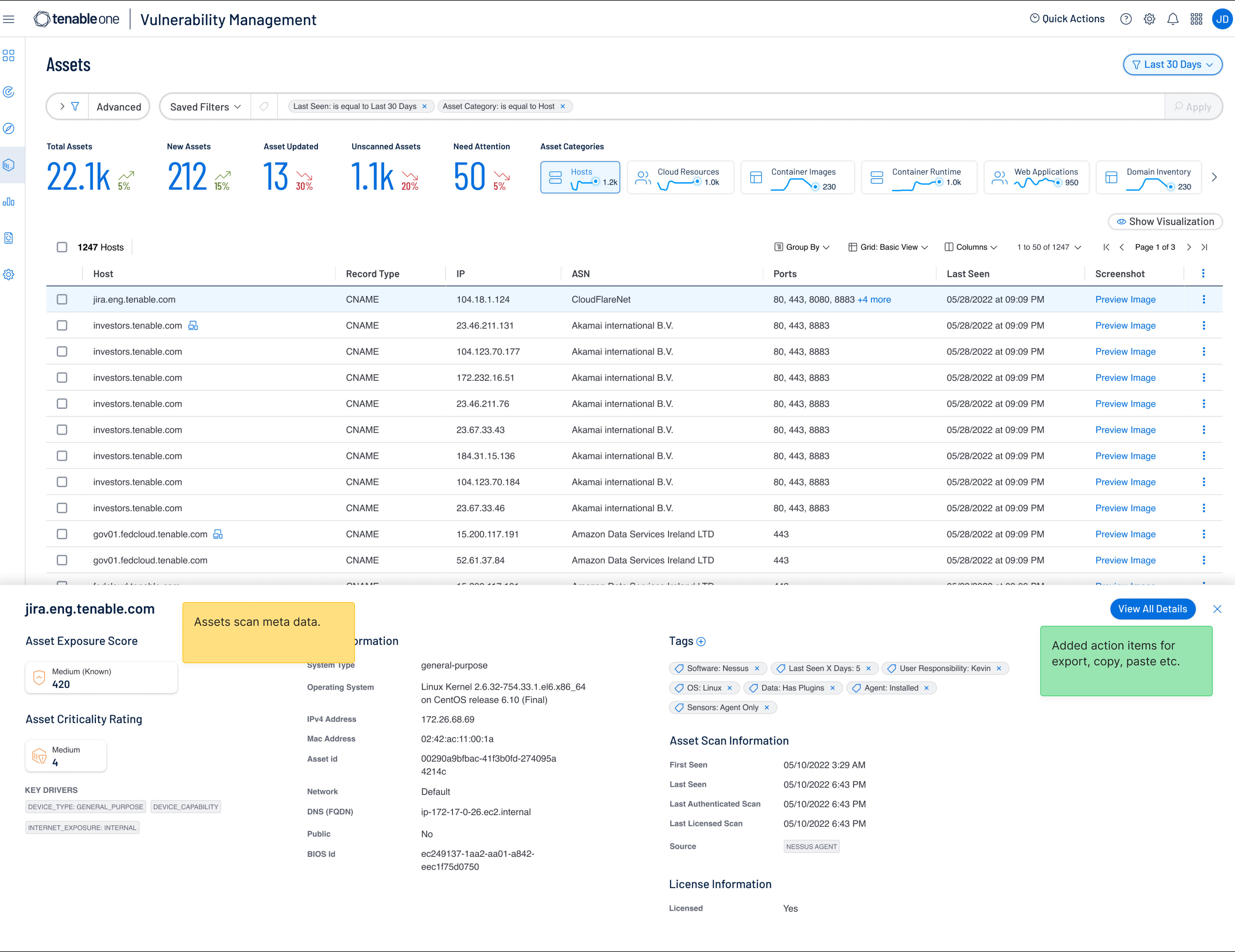Show more asset categories with right chevron
Screen dimensions: 1235x952
coord(1214,177)
